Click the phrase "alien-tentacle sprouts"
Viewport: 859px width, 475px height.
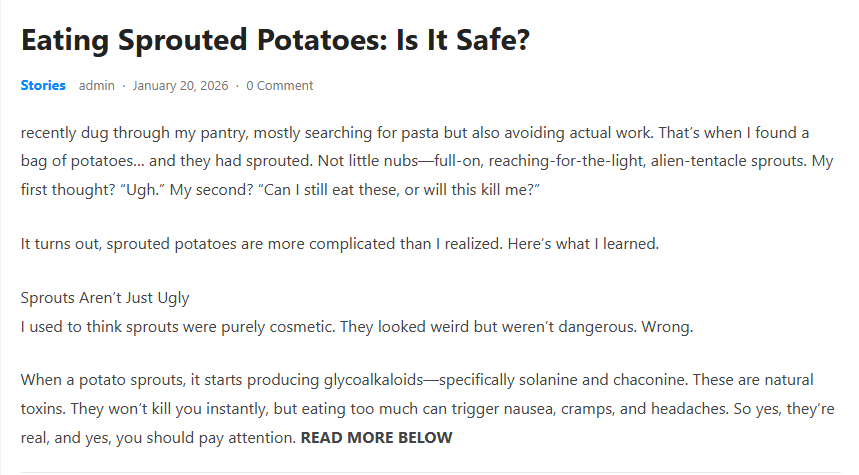(725, 161)
